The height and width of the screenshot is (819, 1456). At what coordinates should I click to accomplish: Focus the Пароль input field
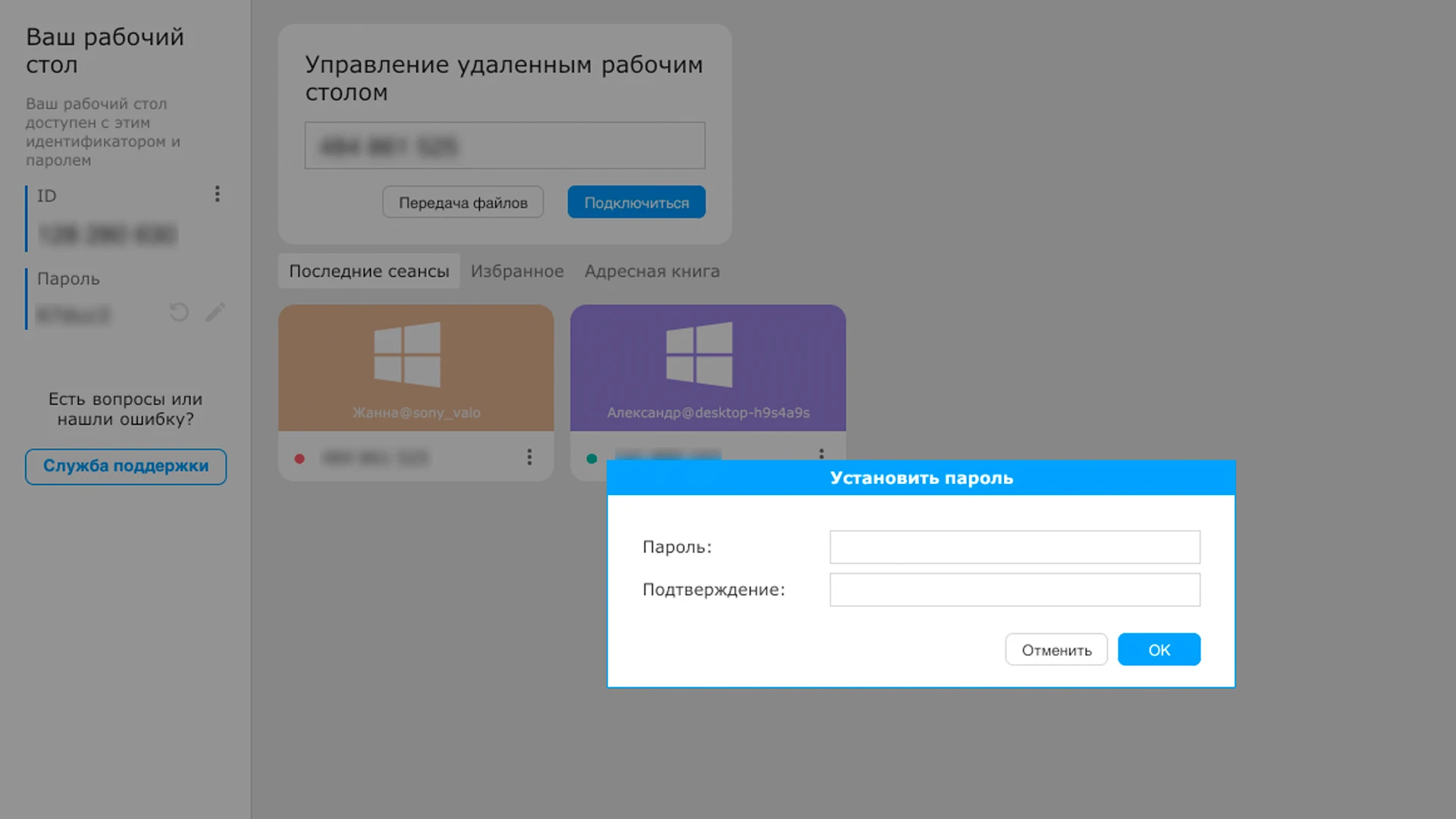tap(1014, 547)
